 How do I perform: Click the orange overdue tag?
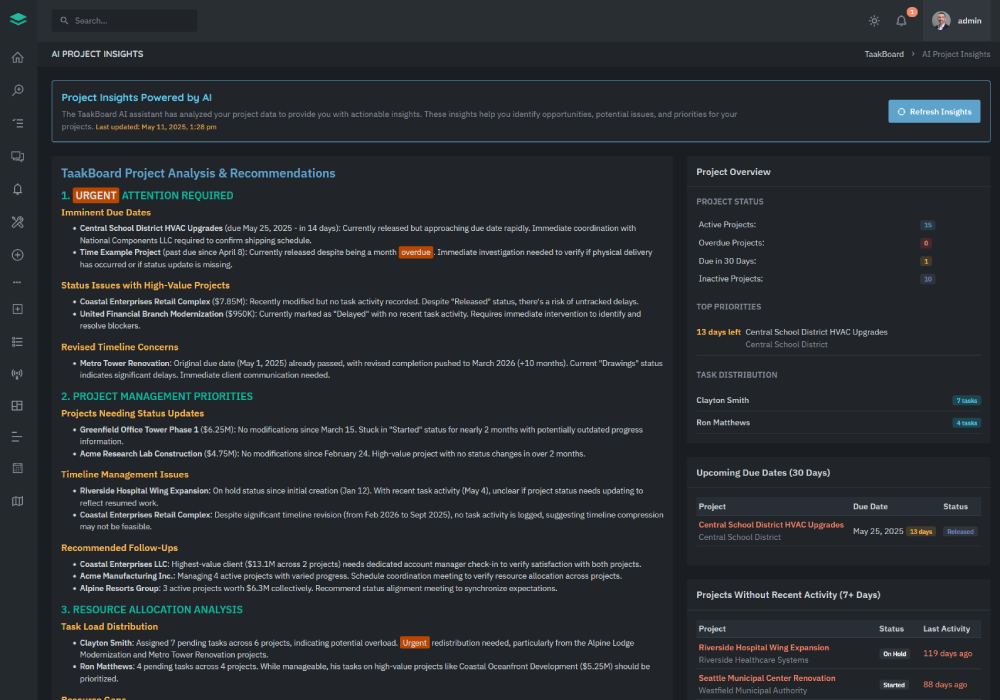pyautogui.click(x=416, y=252)
